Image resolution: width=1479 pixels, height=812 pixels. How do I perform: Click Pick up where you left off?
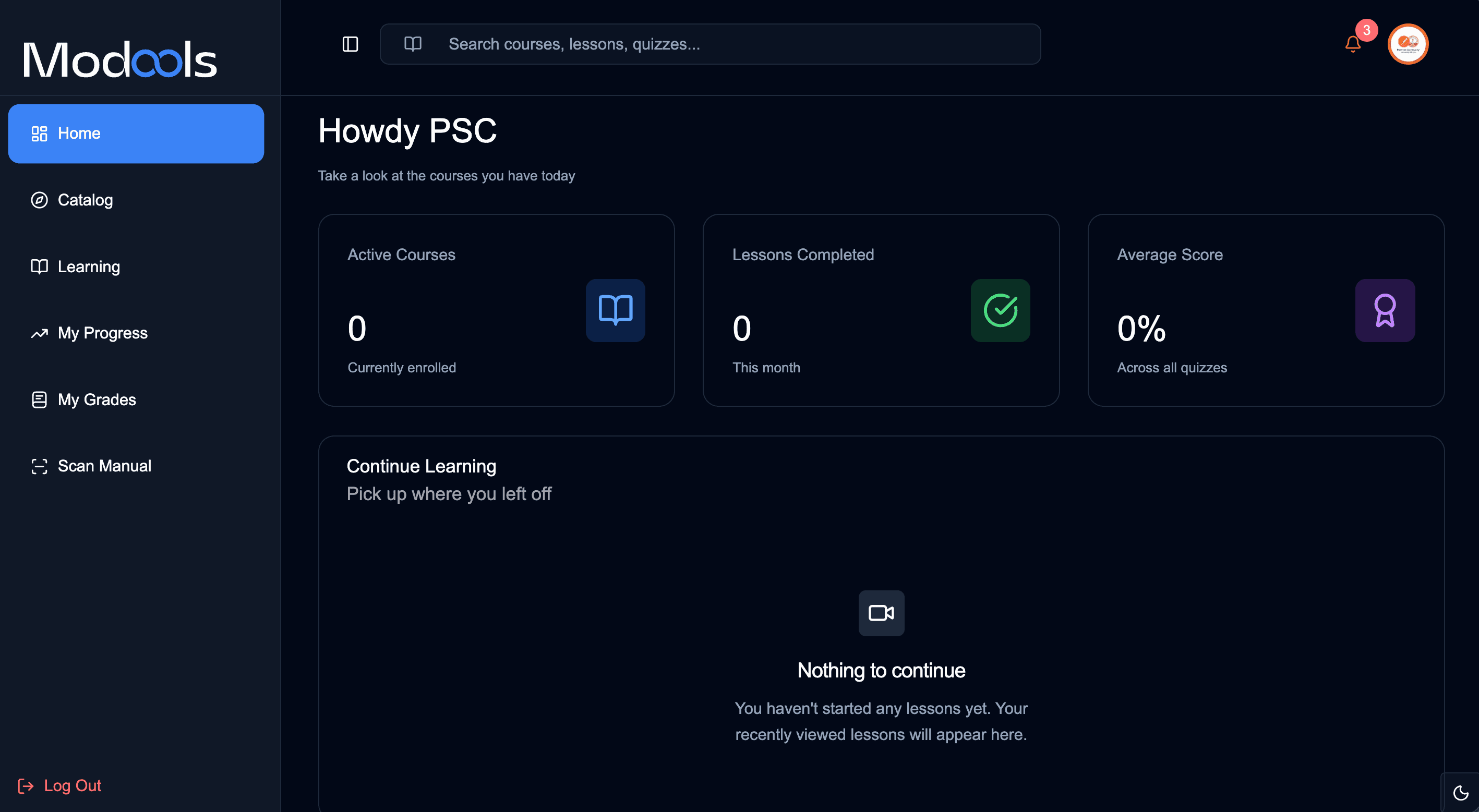pyautogui.click(x=449, y=494)
